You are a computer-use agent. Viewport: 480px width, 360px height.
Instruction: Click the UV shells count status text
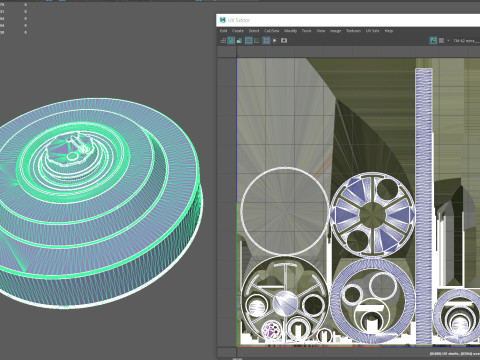[x=455, y=354]
